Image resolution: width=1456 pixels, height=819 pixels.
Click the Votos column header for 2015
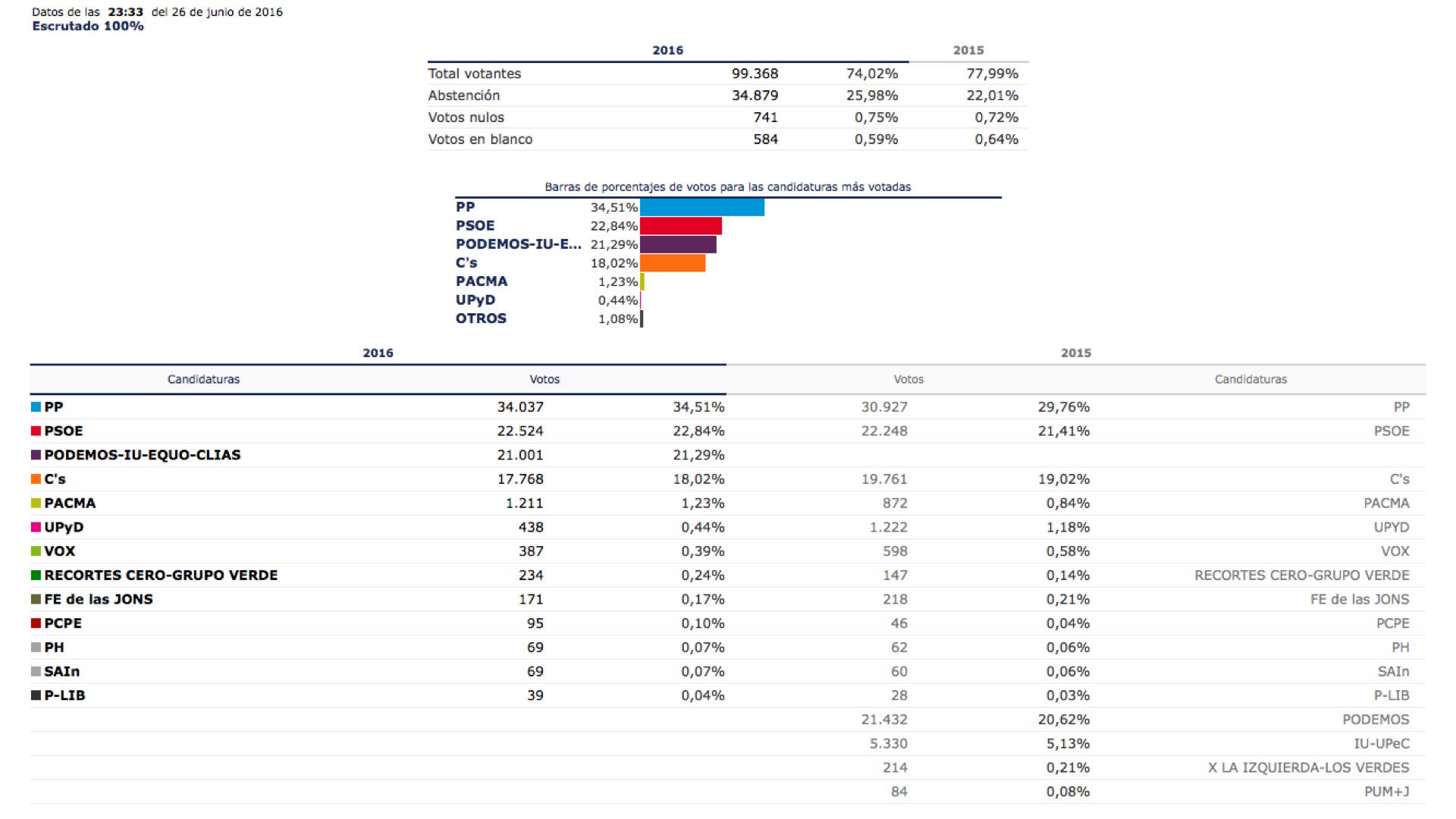pyautogui.click(x=908, y=379)
